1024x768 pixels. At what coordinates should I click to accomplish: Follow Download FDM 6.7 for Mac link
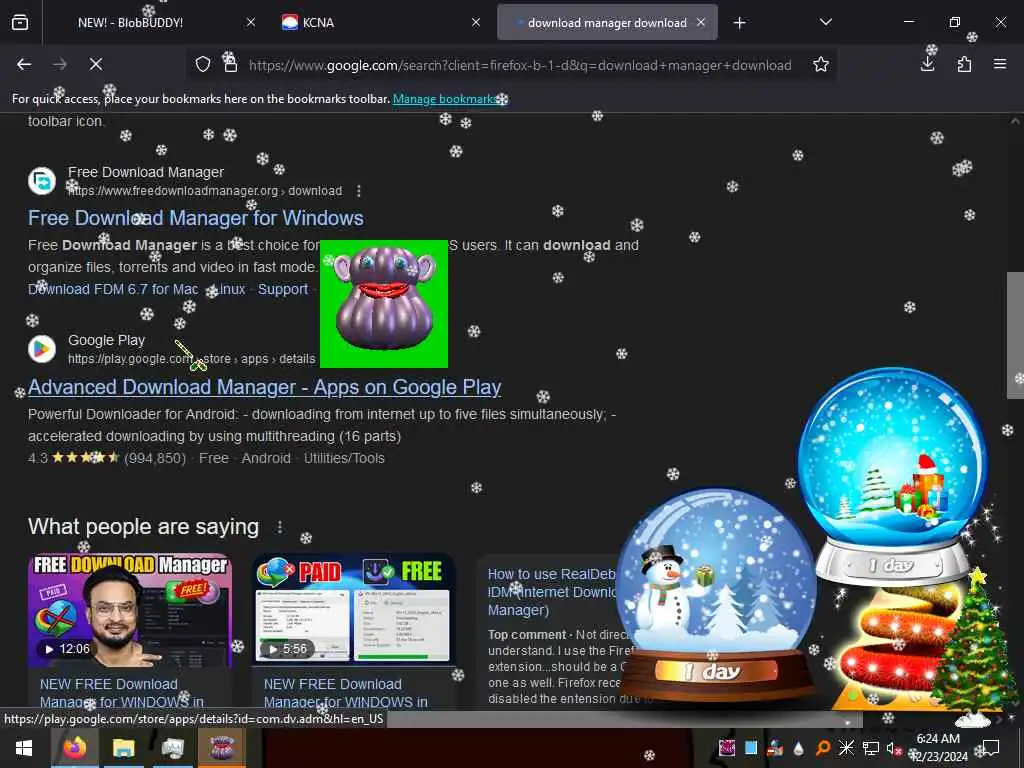(x=113, y=289)
